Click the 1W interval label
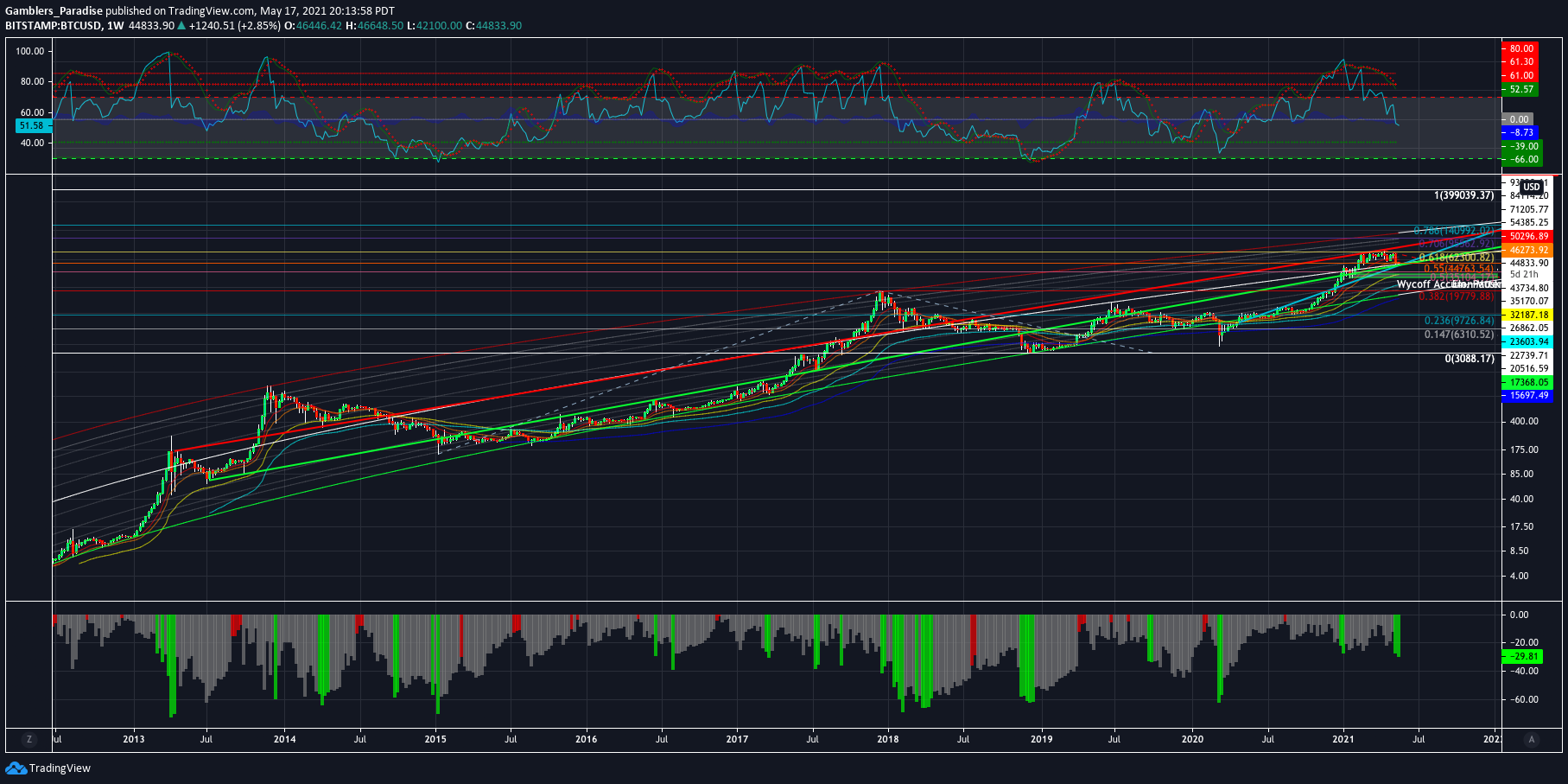This screenshot has width=1568, height=784. [x=115, y=26]
